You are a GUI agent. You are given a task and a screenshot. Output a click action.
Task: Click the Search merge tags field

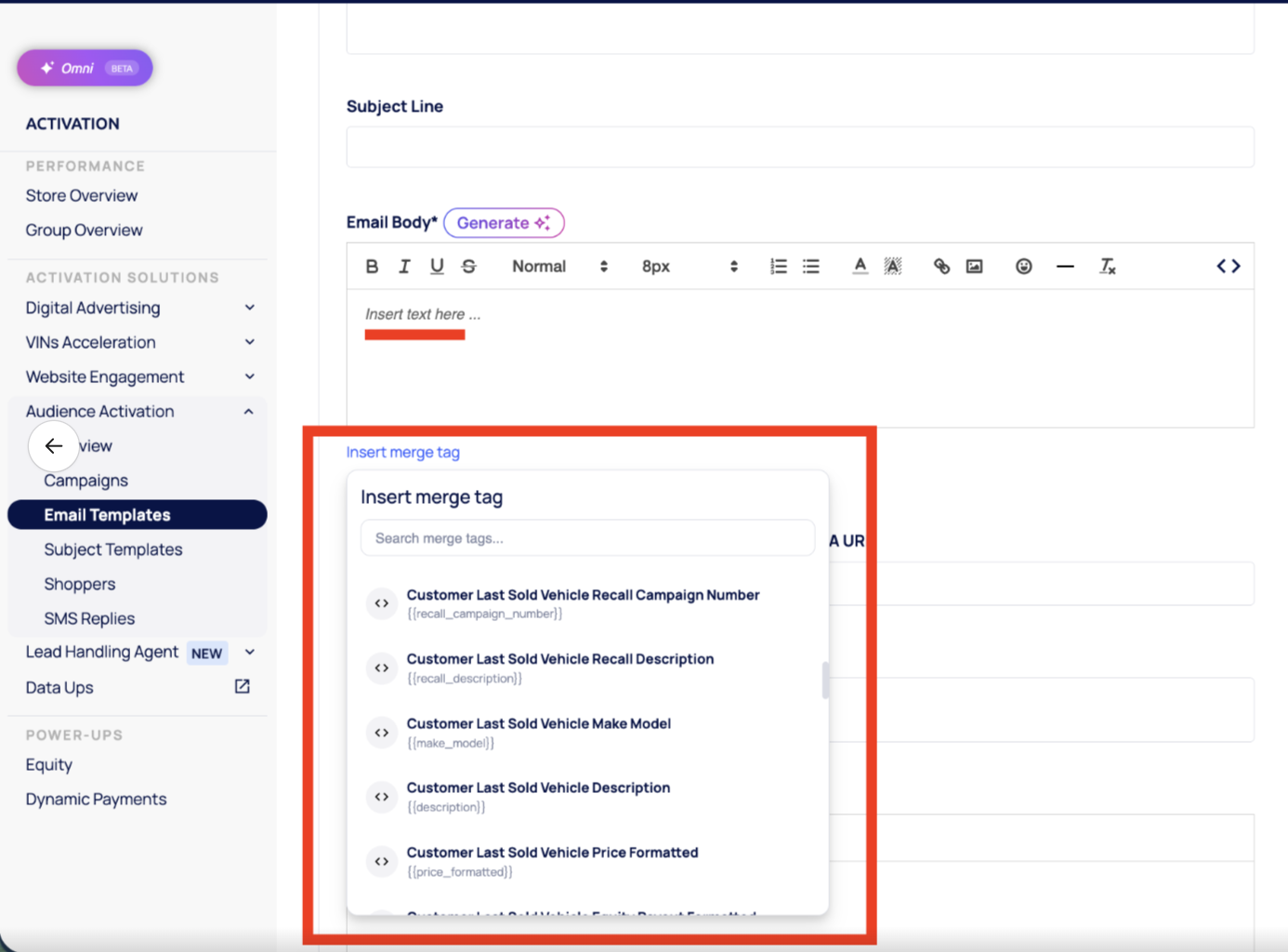(587, 538)
